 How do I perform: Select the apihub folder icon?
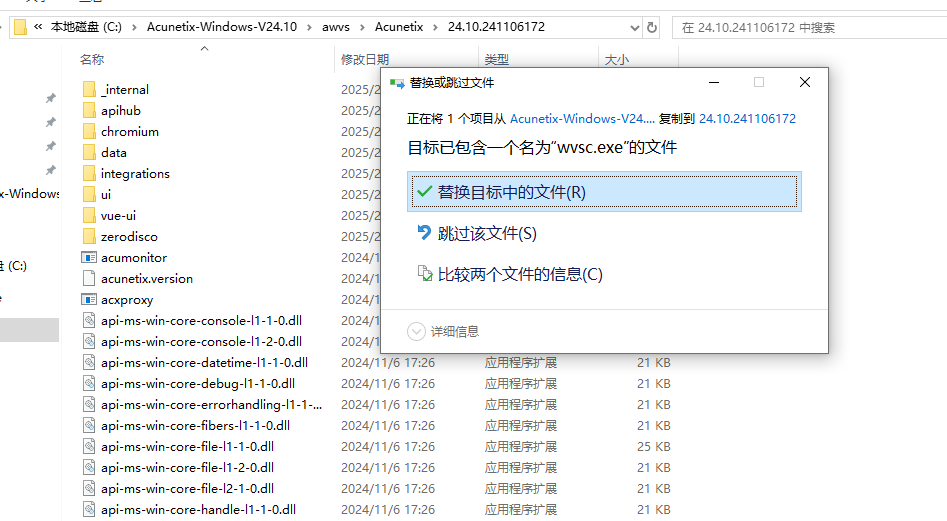point(89,110)
